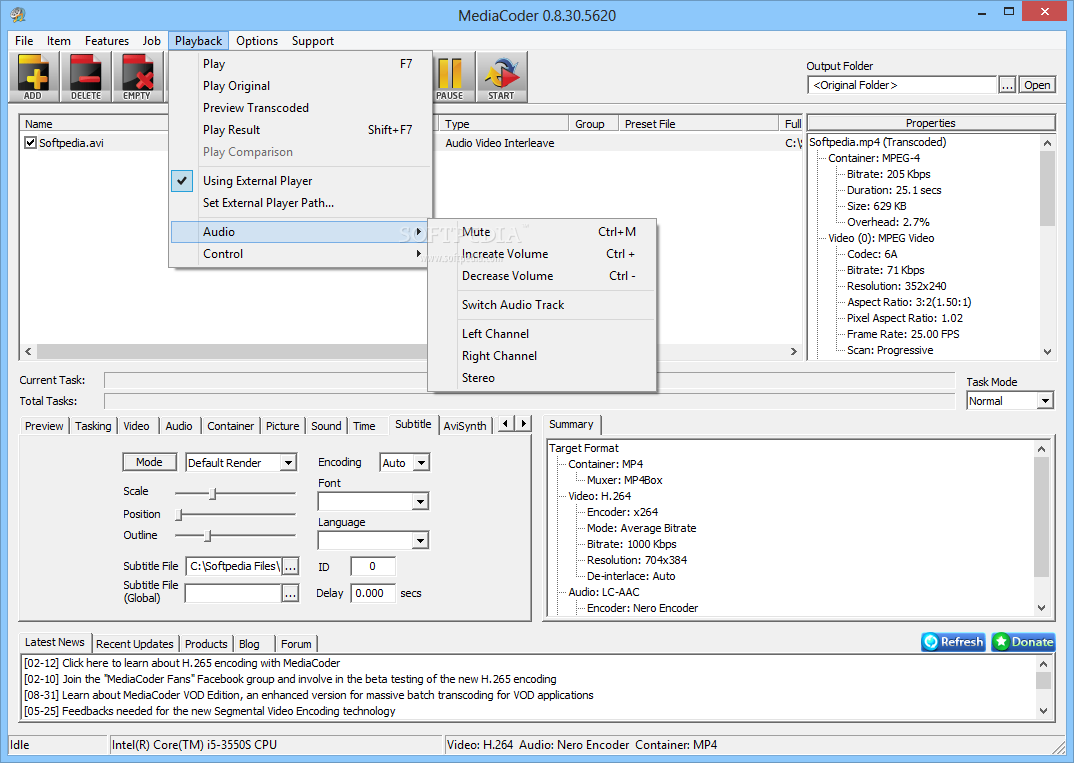Click the EMPTY toolbar icon
The image size is (1074, 763).
point(137,77)
